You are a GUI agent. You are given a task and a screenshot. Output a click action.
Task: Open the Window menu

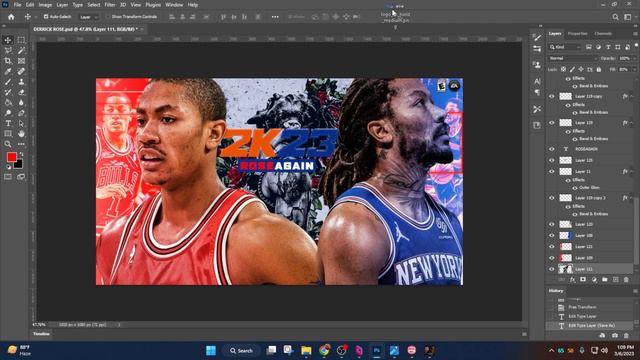(x=174, y=5)
